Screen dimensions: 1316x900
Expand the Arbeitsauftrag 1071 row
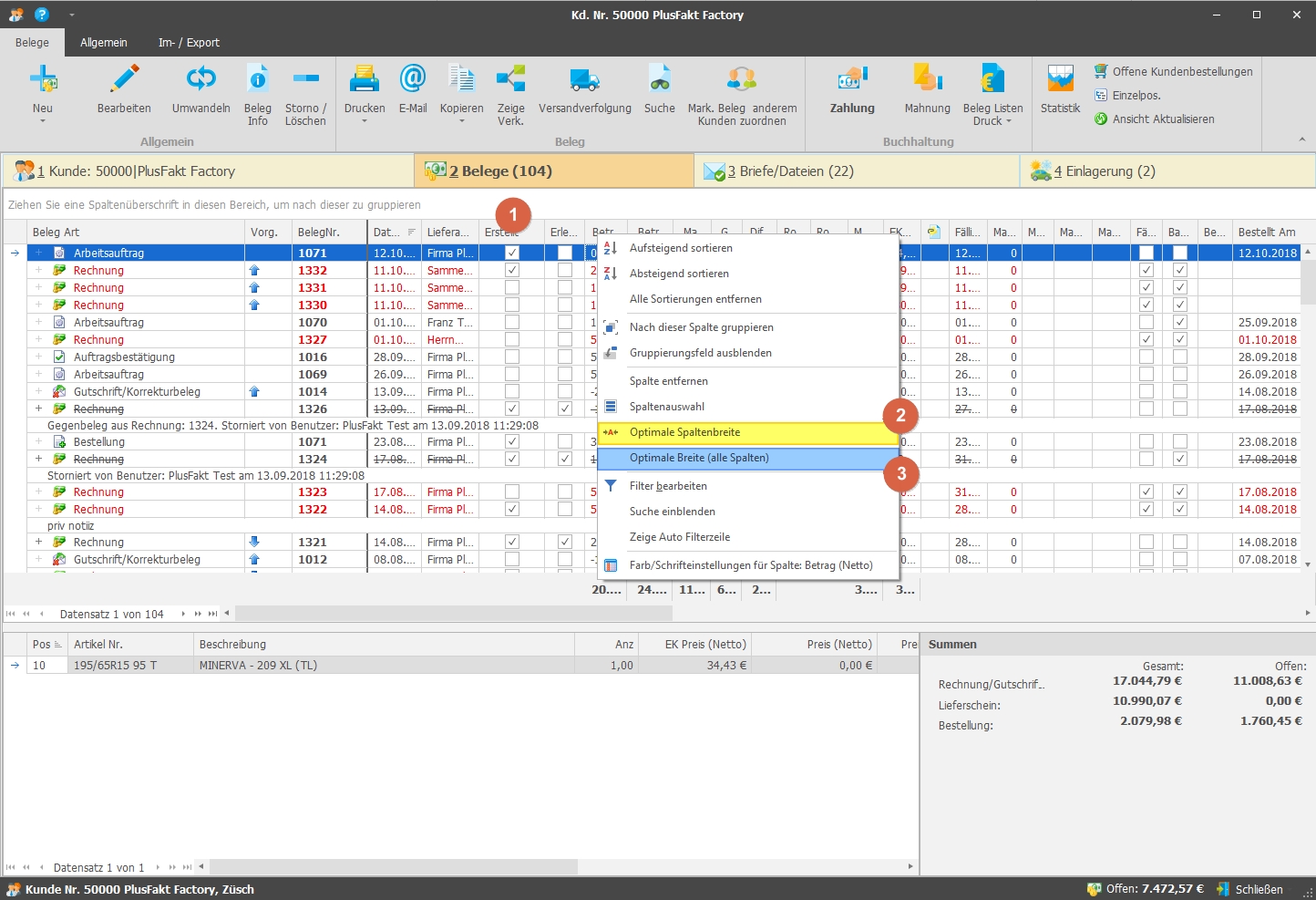pos(38,253)
